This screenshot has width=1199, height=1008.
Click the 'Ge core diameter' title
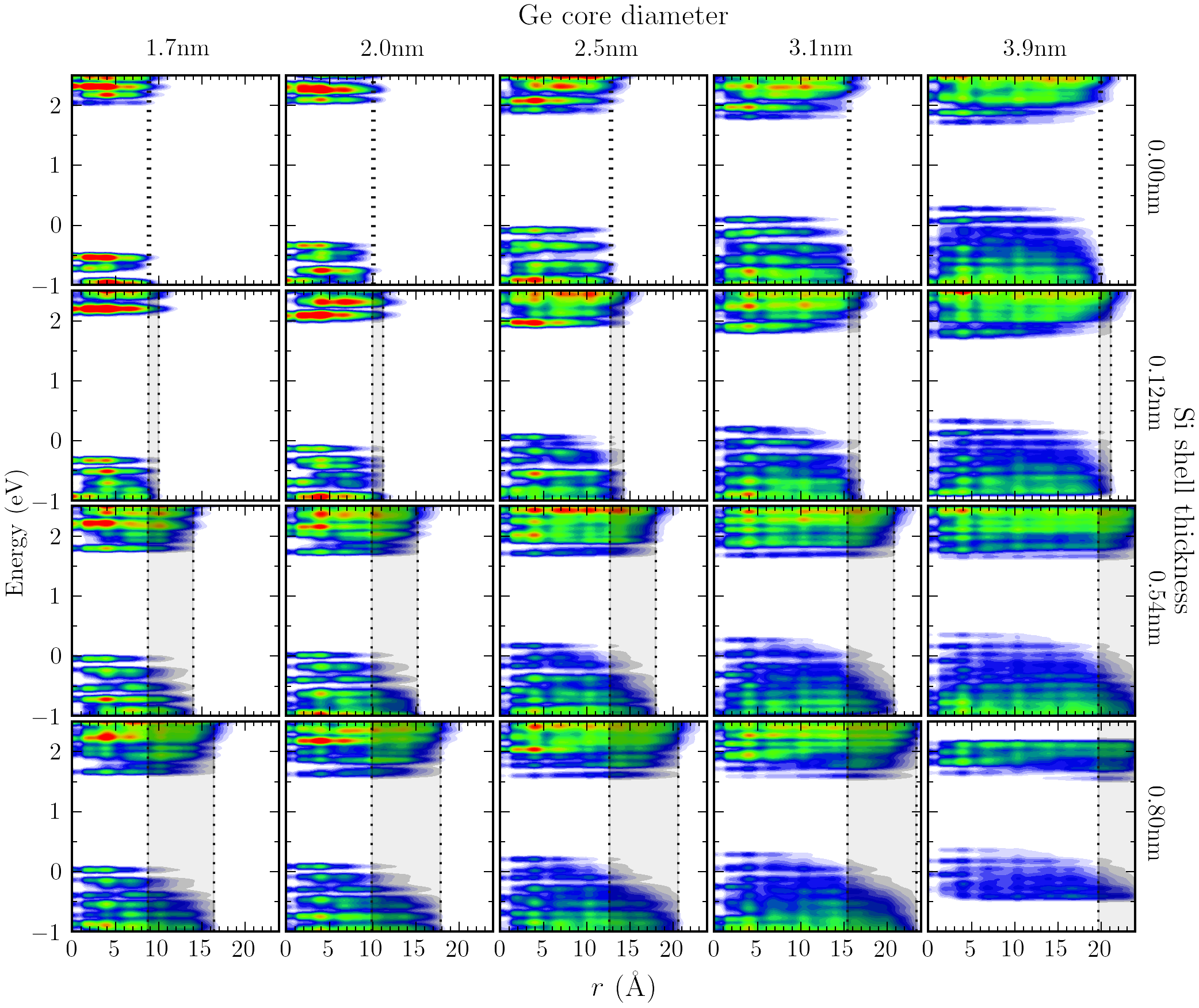point(623,16)
